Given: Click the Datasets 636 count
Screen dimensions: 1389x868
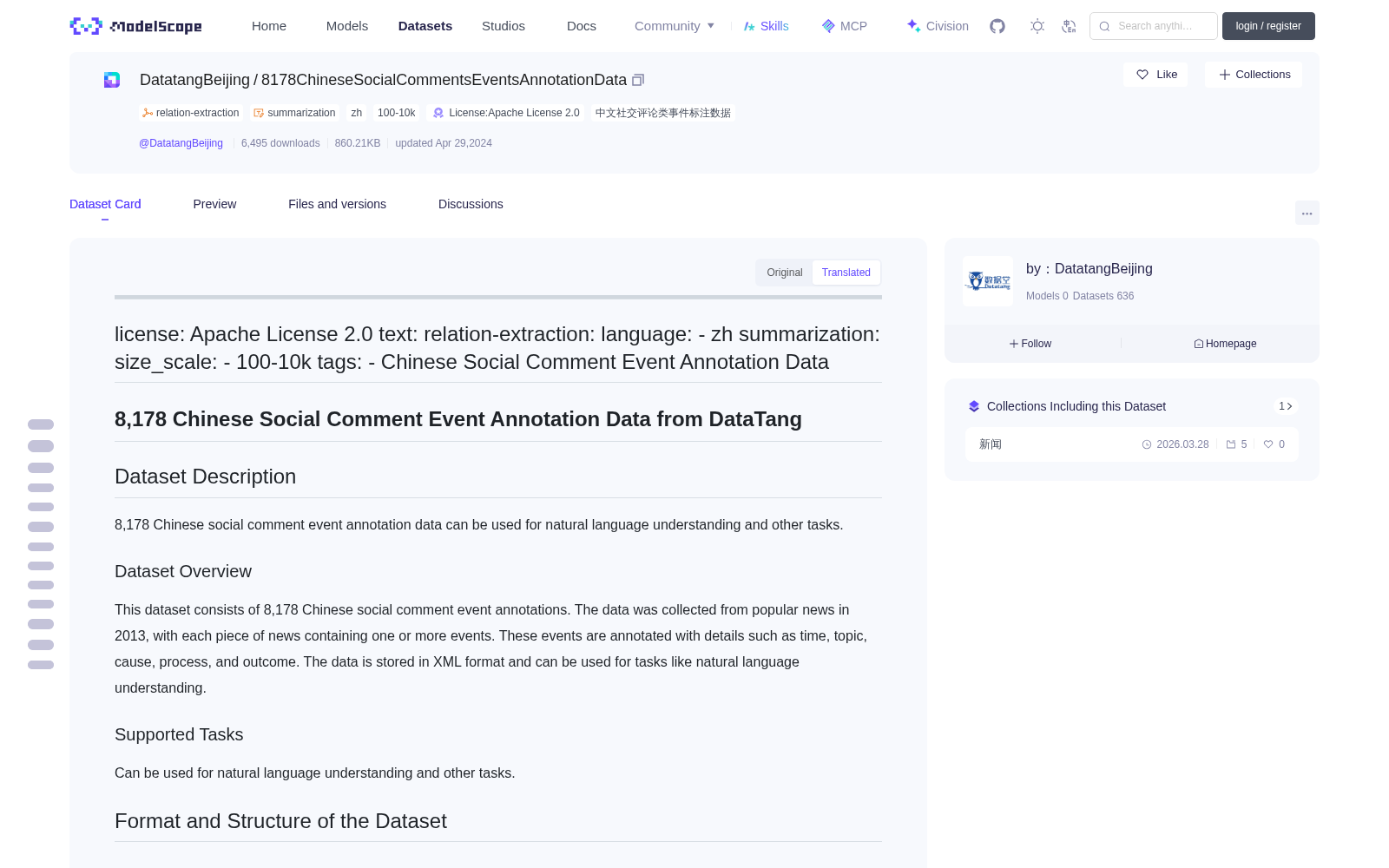Looking at the screenshot, I should (1103, 296).
